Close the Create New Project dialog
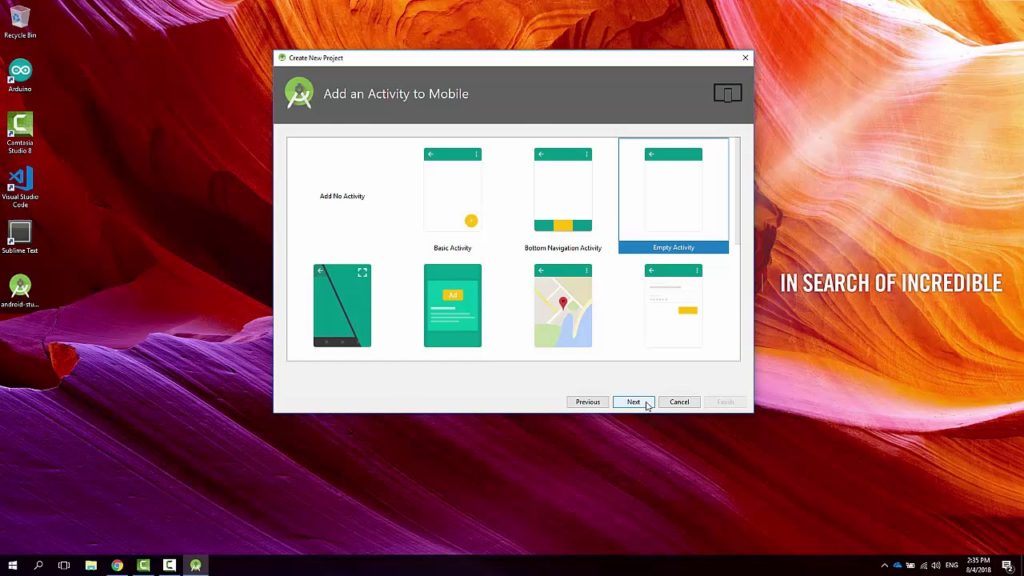 745,57
